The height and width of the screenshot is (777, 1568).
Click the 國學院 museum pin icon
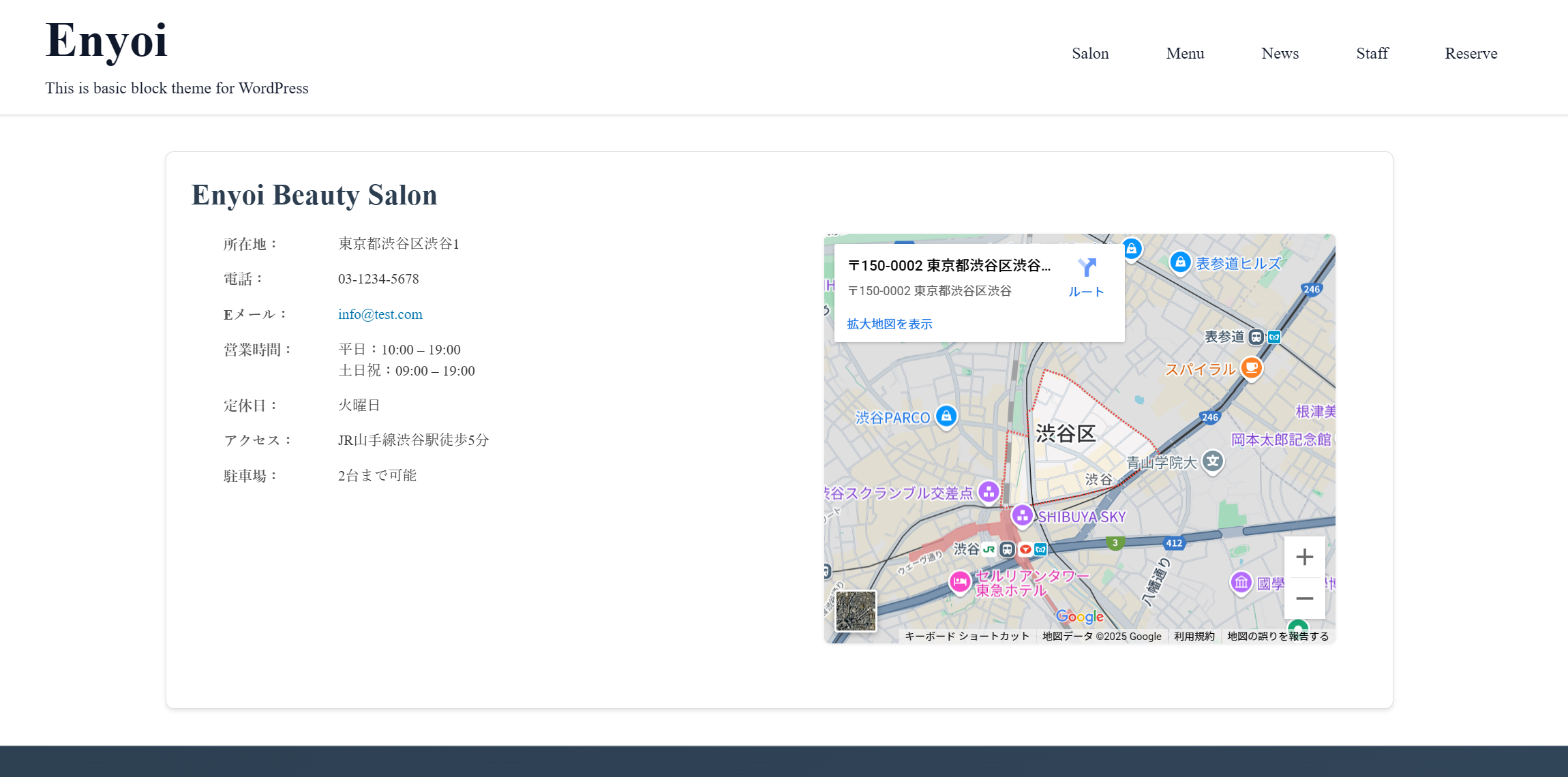click(1241, 583)
